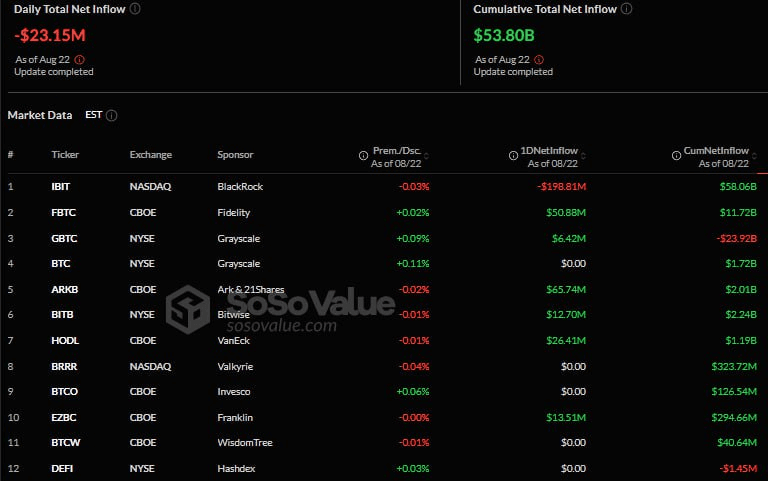Click the Hashdex sponsor cell
Viewport: 768px width, 481px height.
pos(236,468)
